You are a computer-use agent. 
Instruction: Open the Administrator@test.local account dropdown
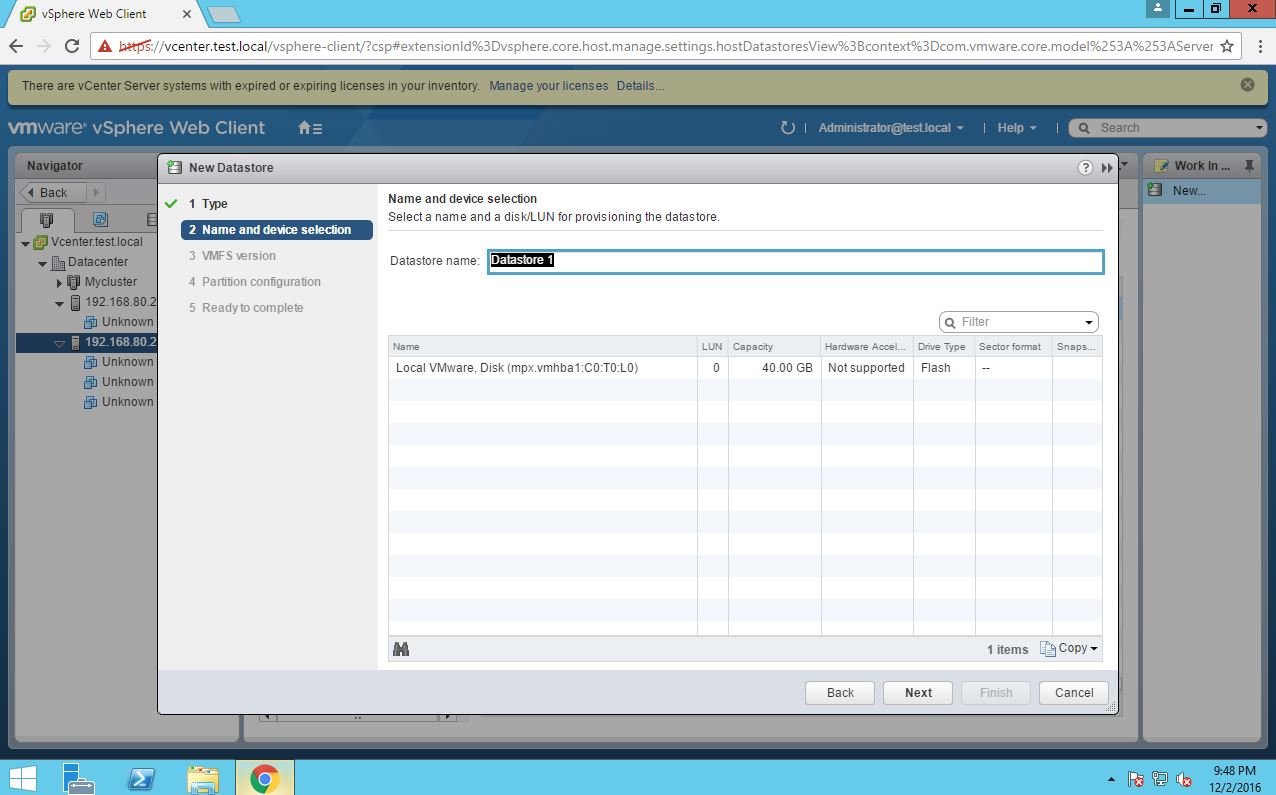point(888,127)
